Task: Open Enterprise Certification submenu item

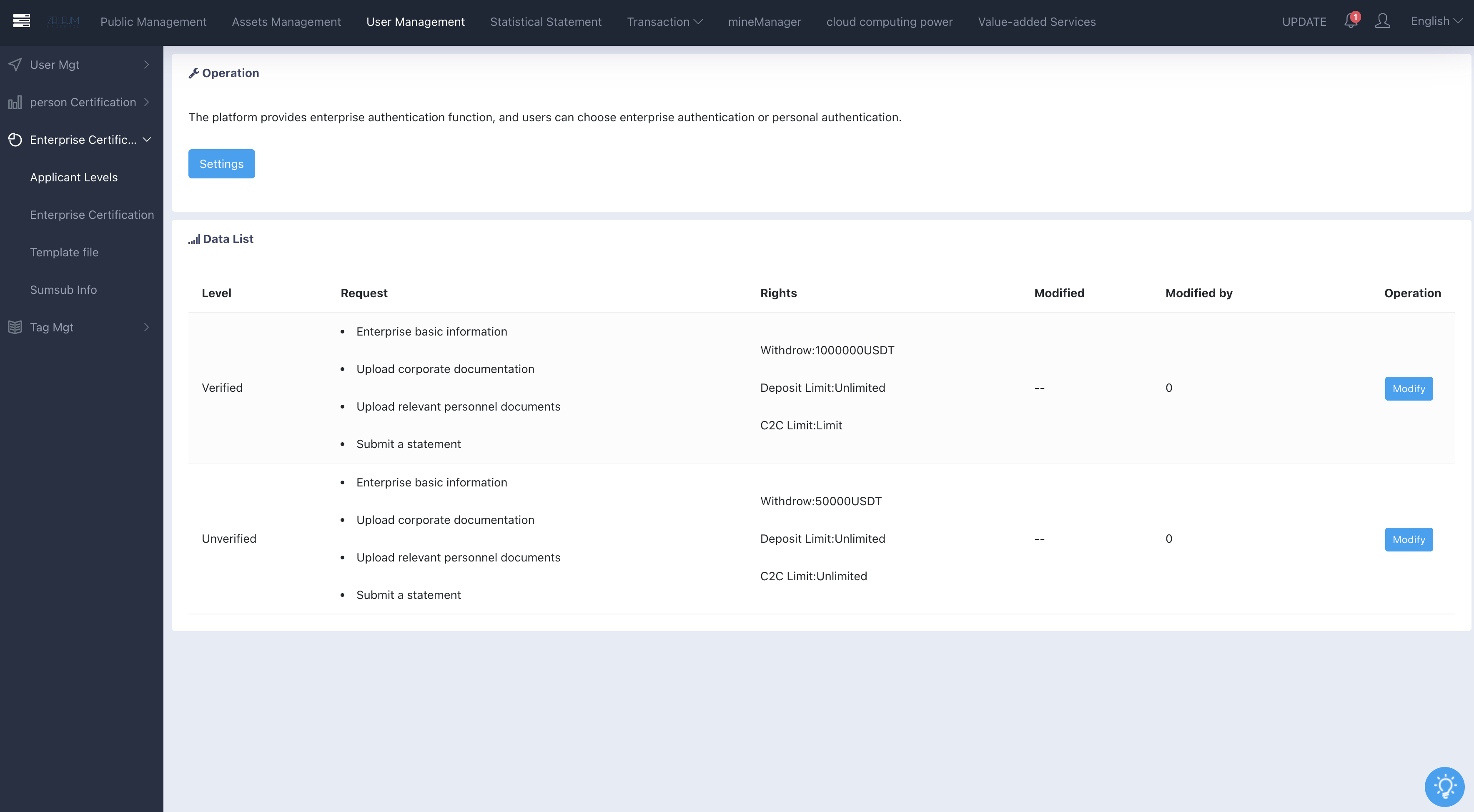Action: [92, 215]
